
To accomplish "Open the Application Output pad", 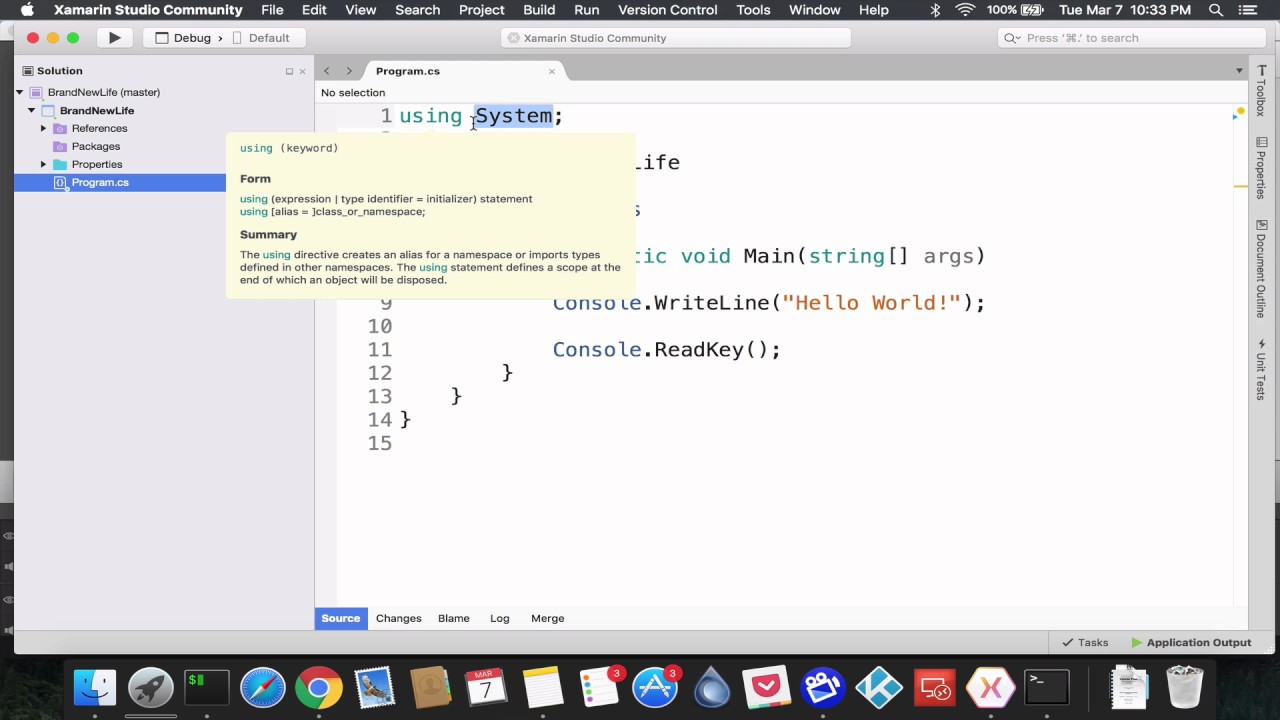I will 1191,642.
